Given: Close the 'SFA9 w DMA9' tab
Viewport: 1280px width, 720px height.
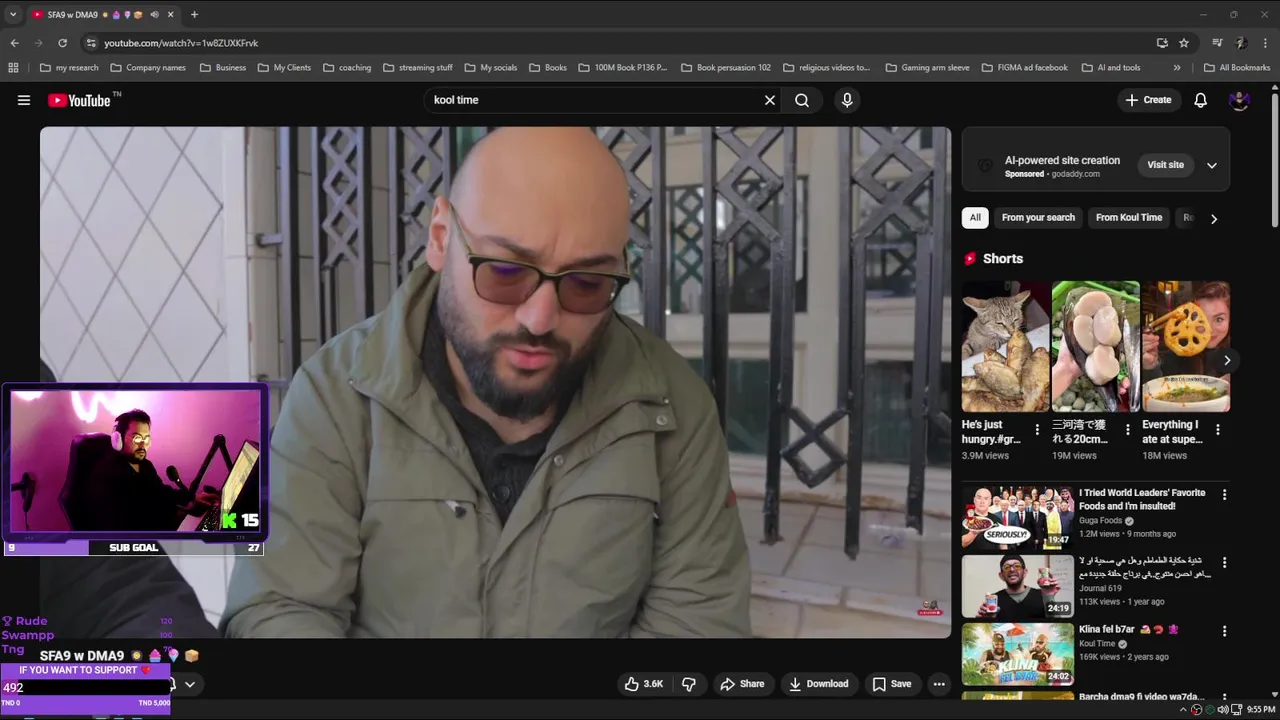Looking at the screenshot, I should click(171, 15).
